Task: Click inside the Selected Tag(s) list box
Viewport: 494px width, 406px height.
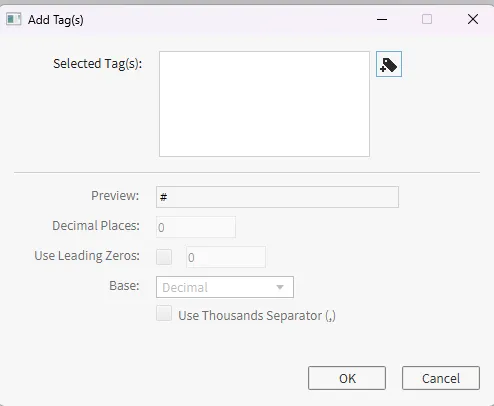Action: click(x=264, y=104)
